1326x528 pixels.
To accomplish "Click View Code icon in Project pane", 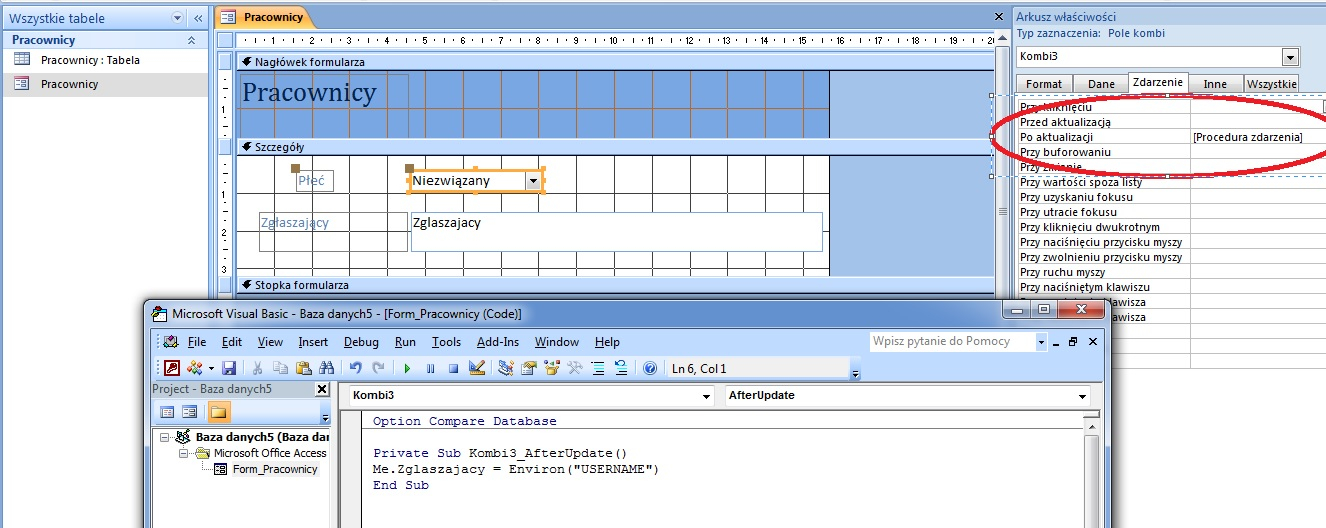I will 167,412.
